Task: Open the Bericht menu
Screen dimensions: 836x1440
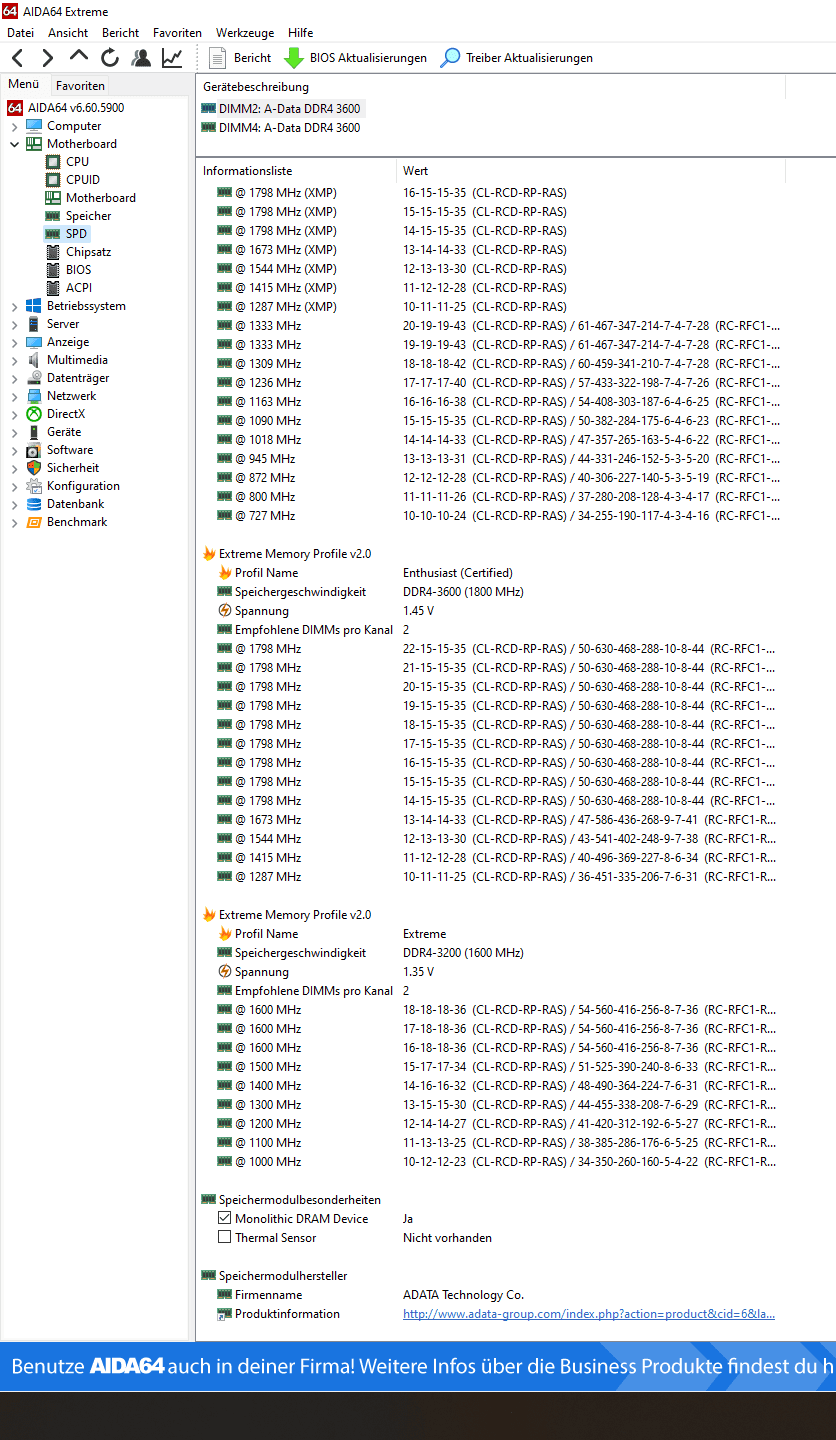Action: (121, 33)
